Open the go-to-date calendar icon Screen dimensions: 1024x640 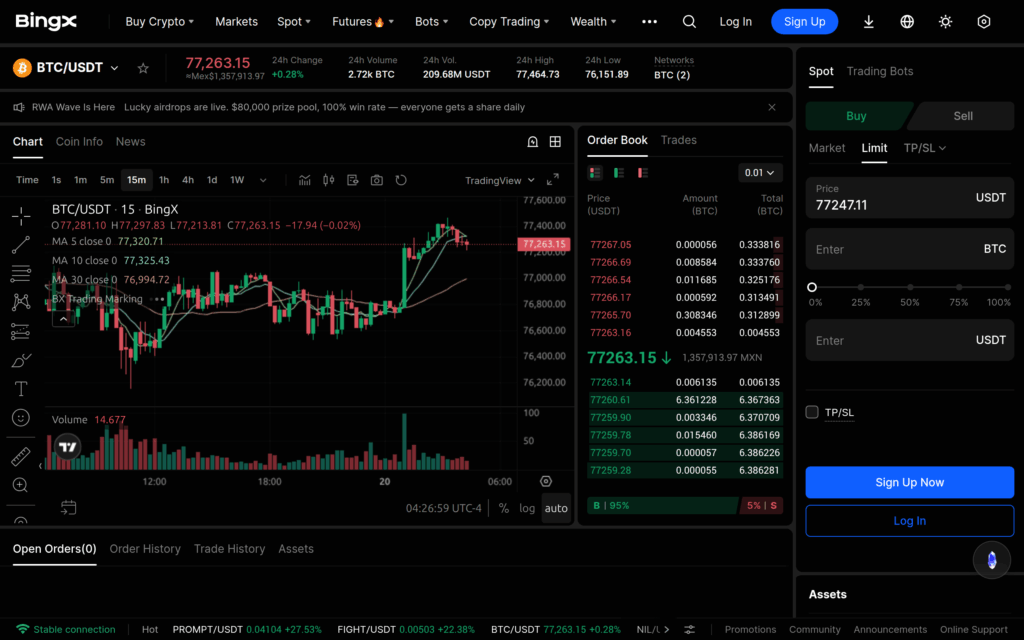point(69,507)
